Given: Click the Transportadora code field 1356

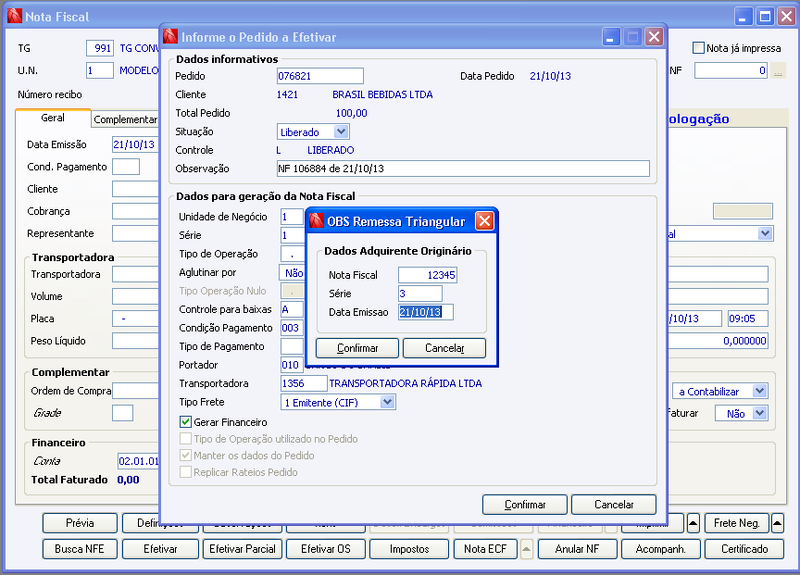Looking at the screenshot, I should pos(304,383).
